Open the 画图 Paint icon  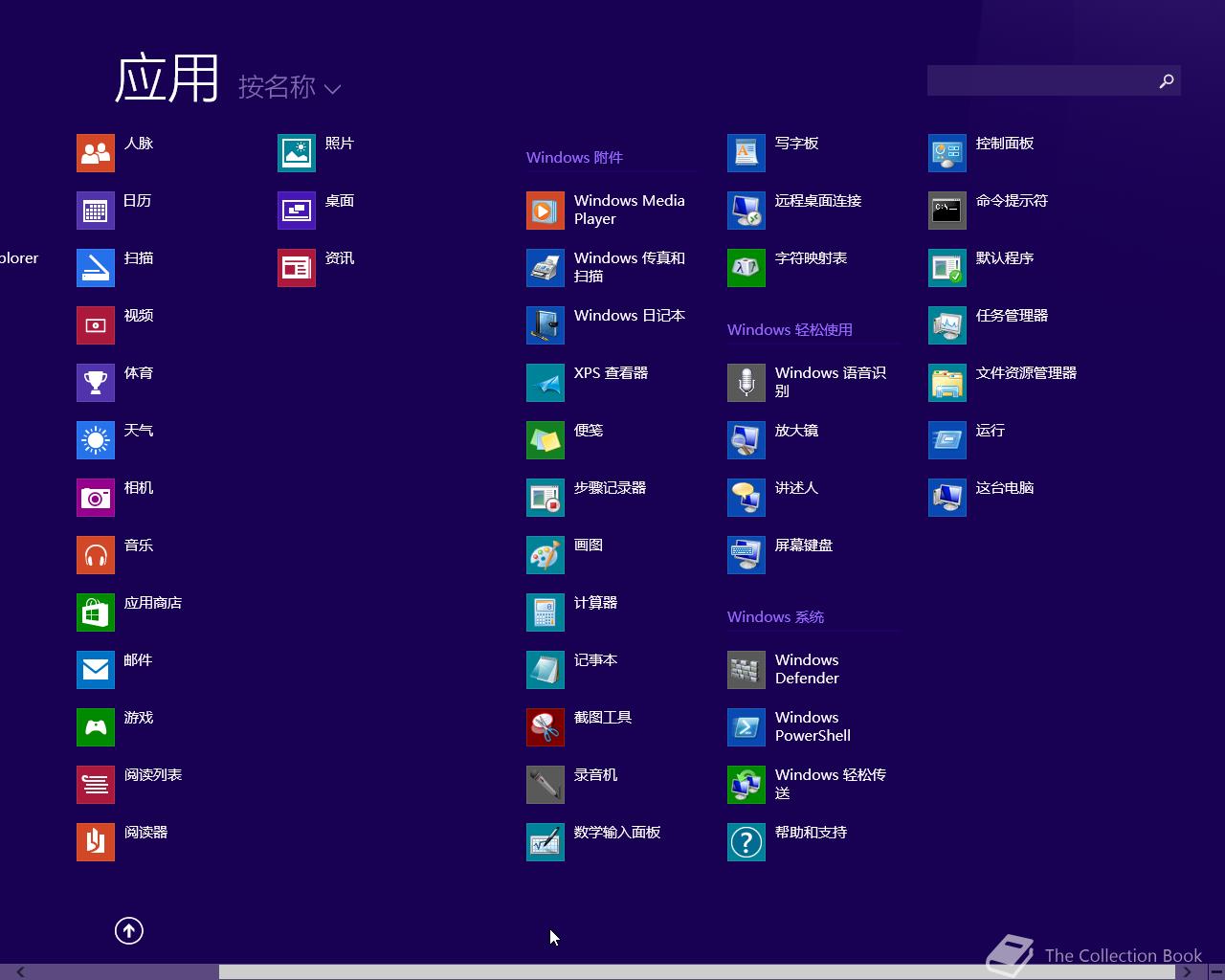click(546, 555)
